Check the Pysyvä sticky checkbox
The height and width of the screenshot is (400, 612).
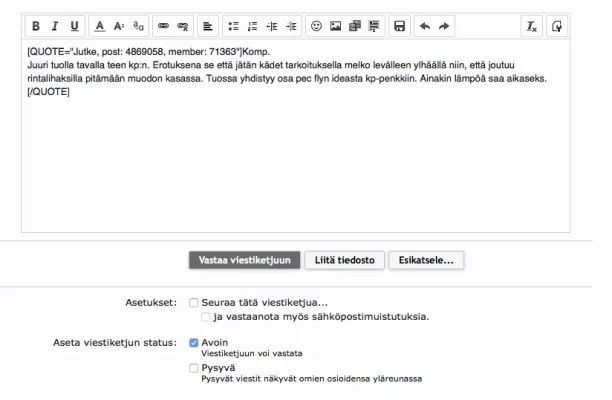194,368
